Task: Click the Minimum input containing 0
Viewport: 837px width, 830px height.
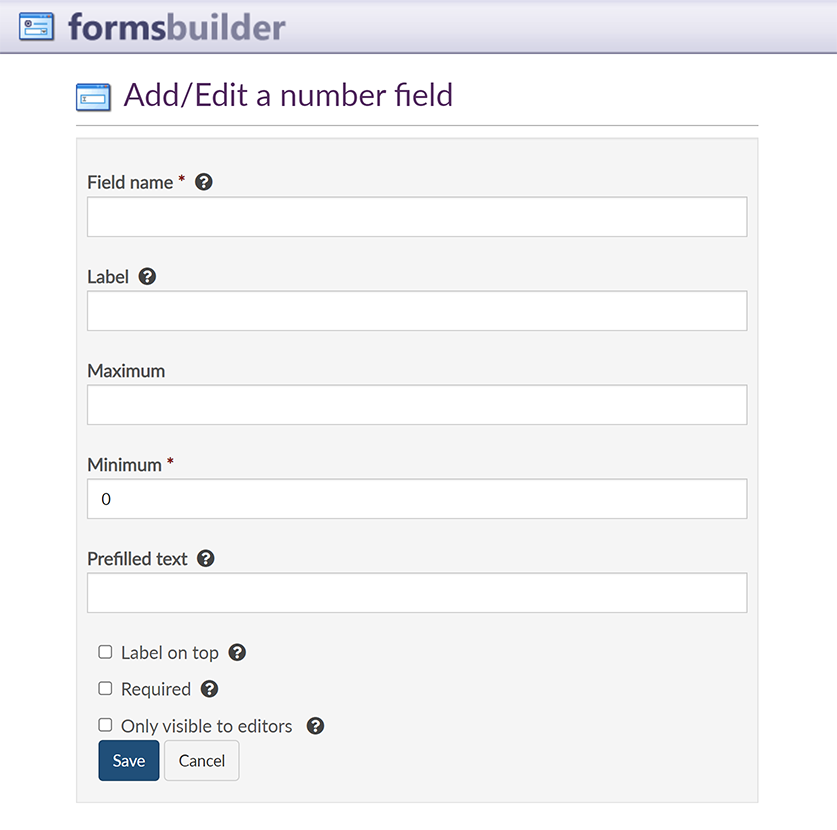Action: tap(417, 499)
